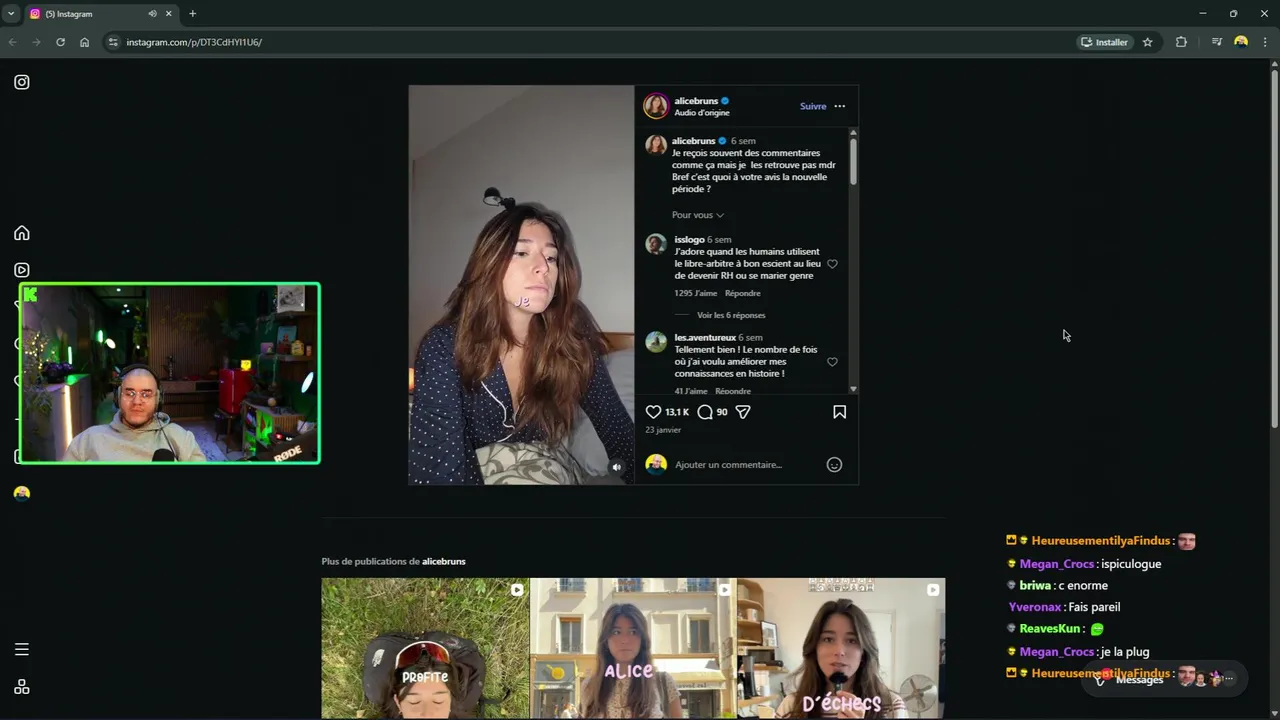
Task: Open the sidebar hamburger More menu
Action: [x=22, y=649]
